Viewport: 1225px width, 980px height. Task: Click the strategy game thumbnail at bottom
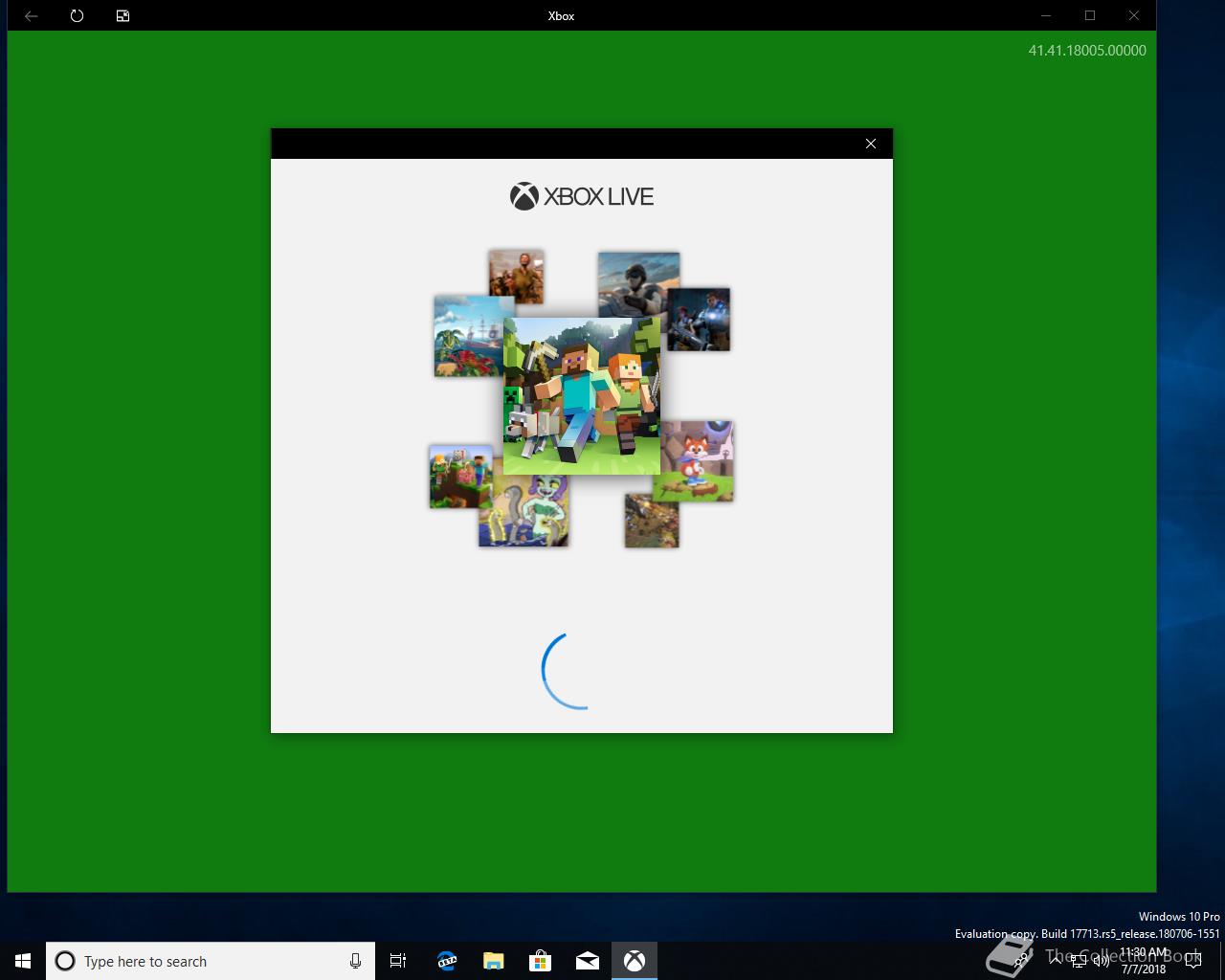[652, 521]
